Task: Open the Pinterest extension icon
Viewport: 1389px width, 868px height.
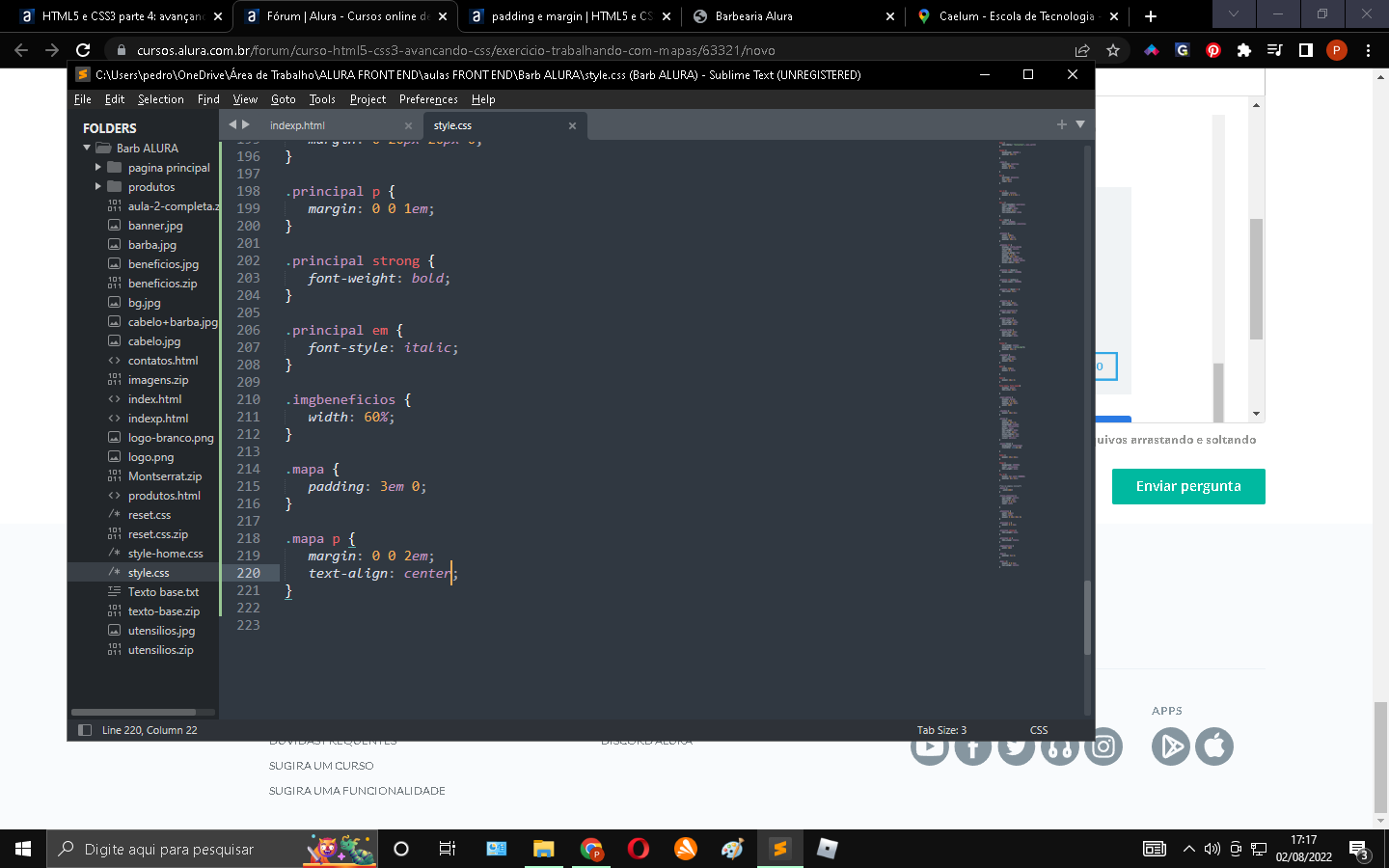Action: (x=1213, y=50)
